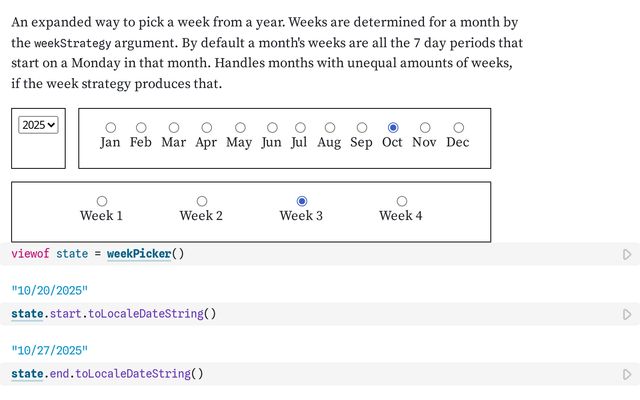Pick the Week 4 radio button

coord(402,201)
